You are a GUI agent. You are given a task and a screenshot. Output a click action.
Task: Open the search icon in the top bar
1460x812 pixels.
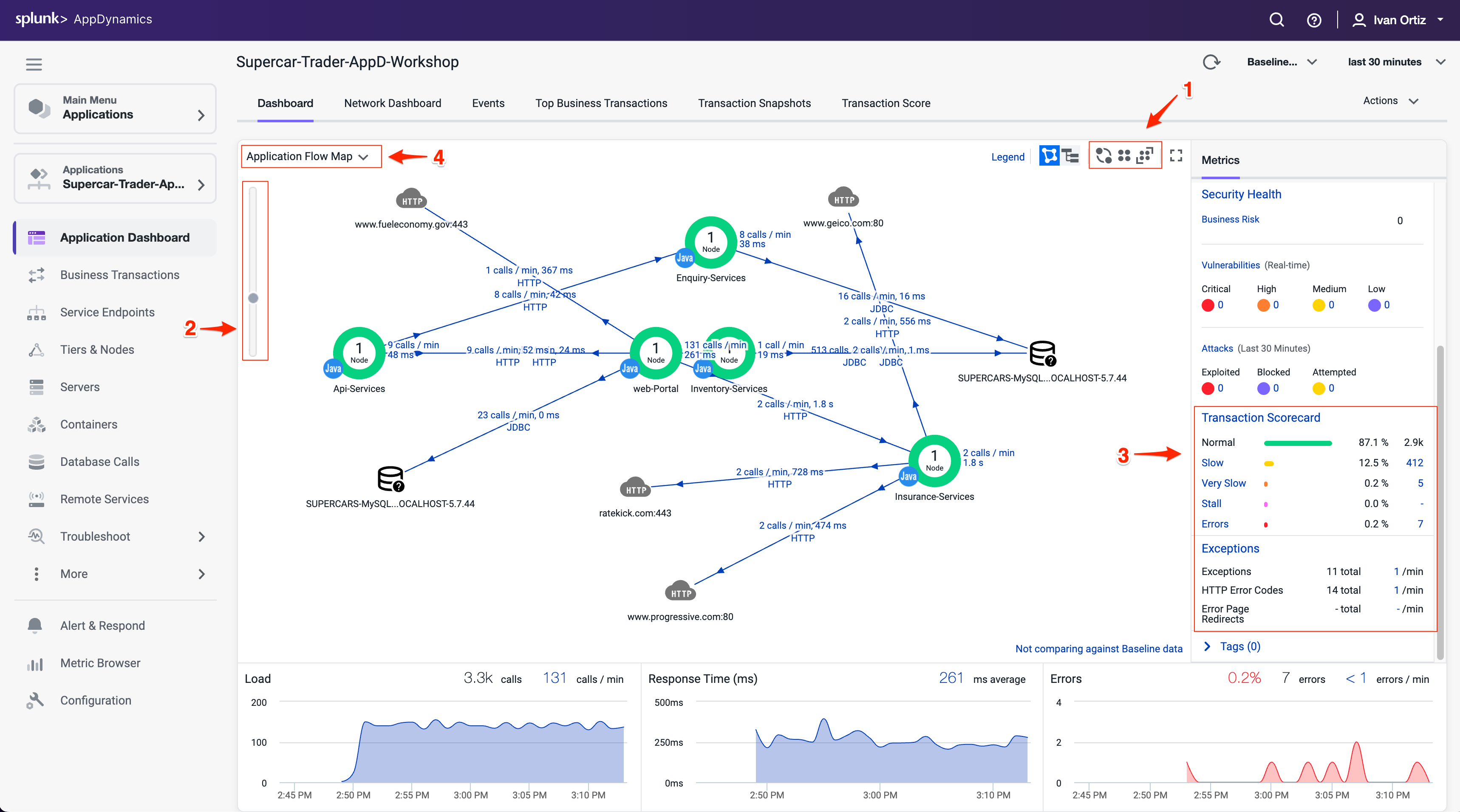point(1277,19)
